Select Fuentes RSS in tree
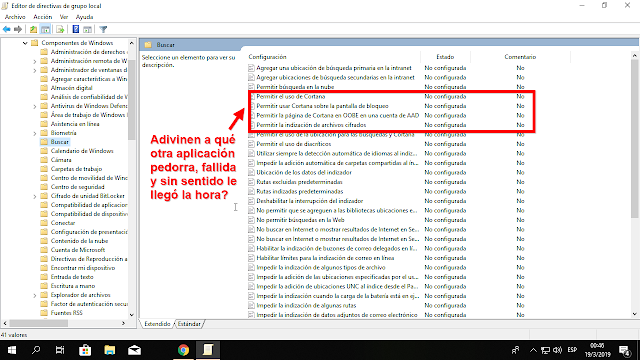The image size is (640, 360). click(x=67, y=313)
